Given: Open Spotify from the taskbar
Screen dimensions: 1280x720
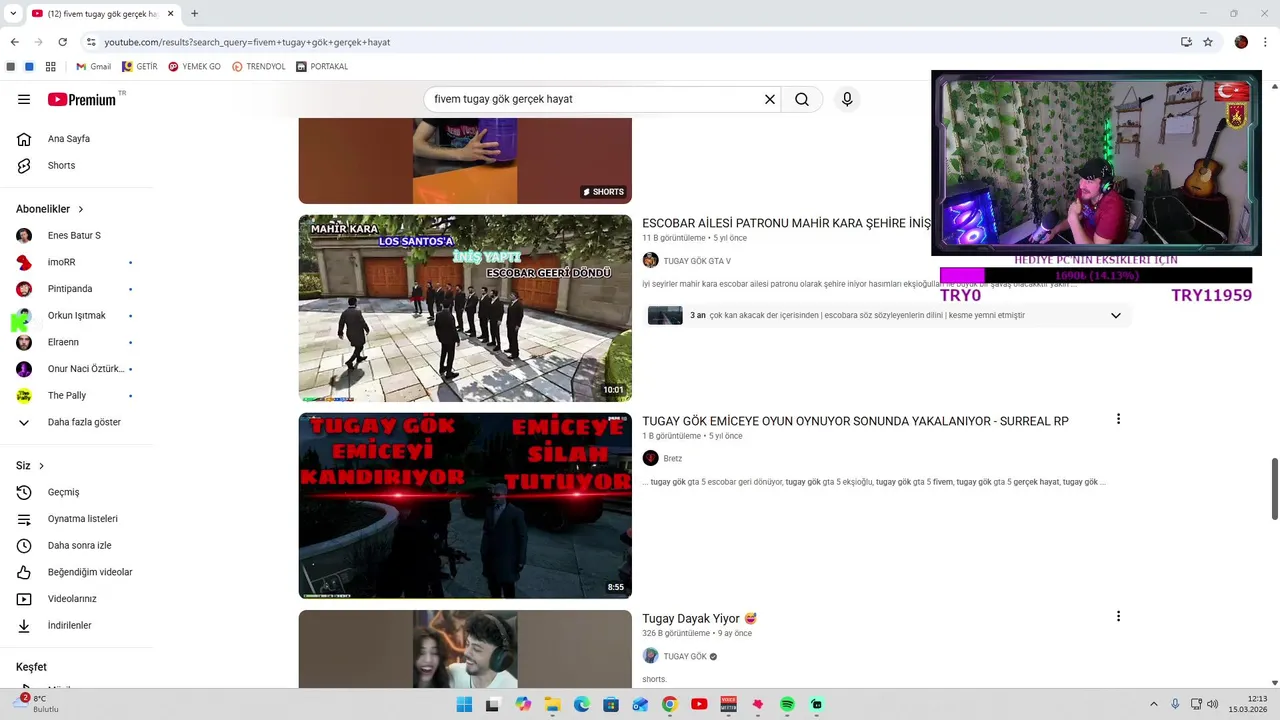Looking at the screenshot, I should tap(787, 705).
